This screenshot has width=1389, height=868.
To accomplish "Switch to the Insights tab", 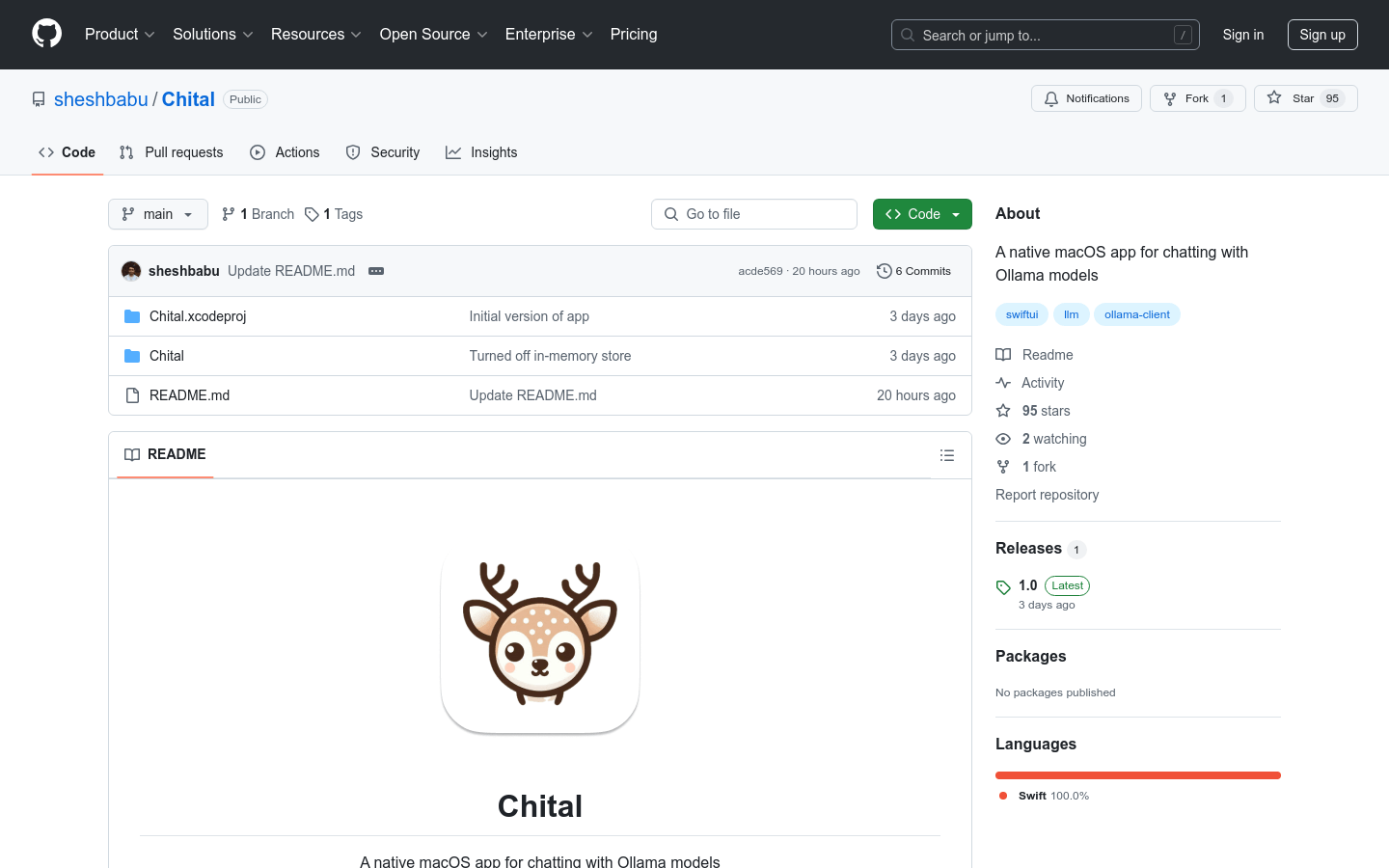I will click(481, 152).
